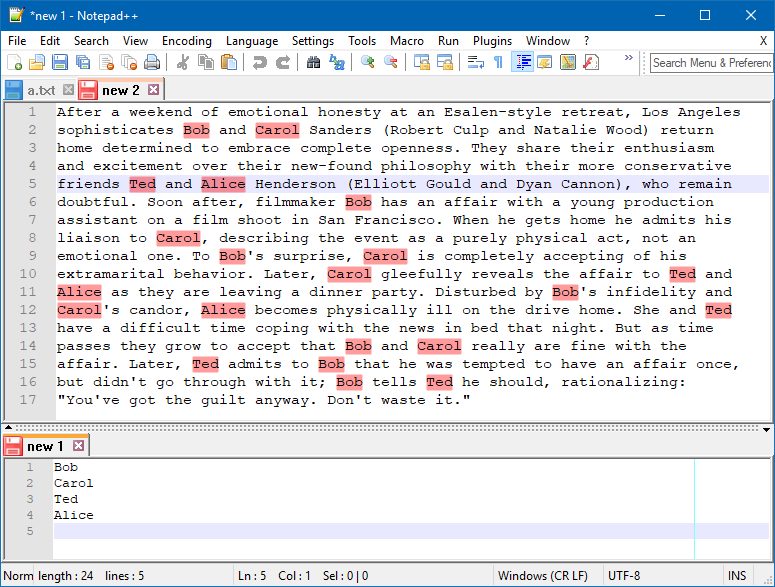Screen dimensions: 775x587
Task: Open the ? help menu
Action: coord(586,41)
